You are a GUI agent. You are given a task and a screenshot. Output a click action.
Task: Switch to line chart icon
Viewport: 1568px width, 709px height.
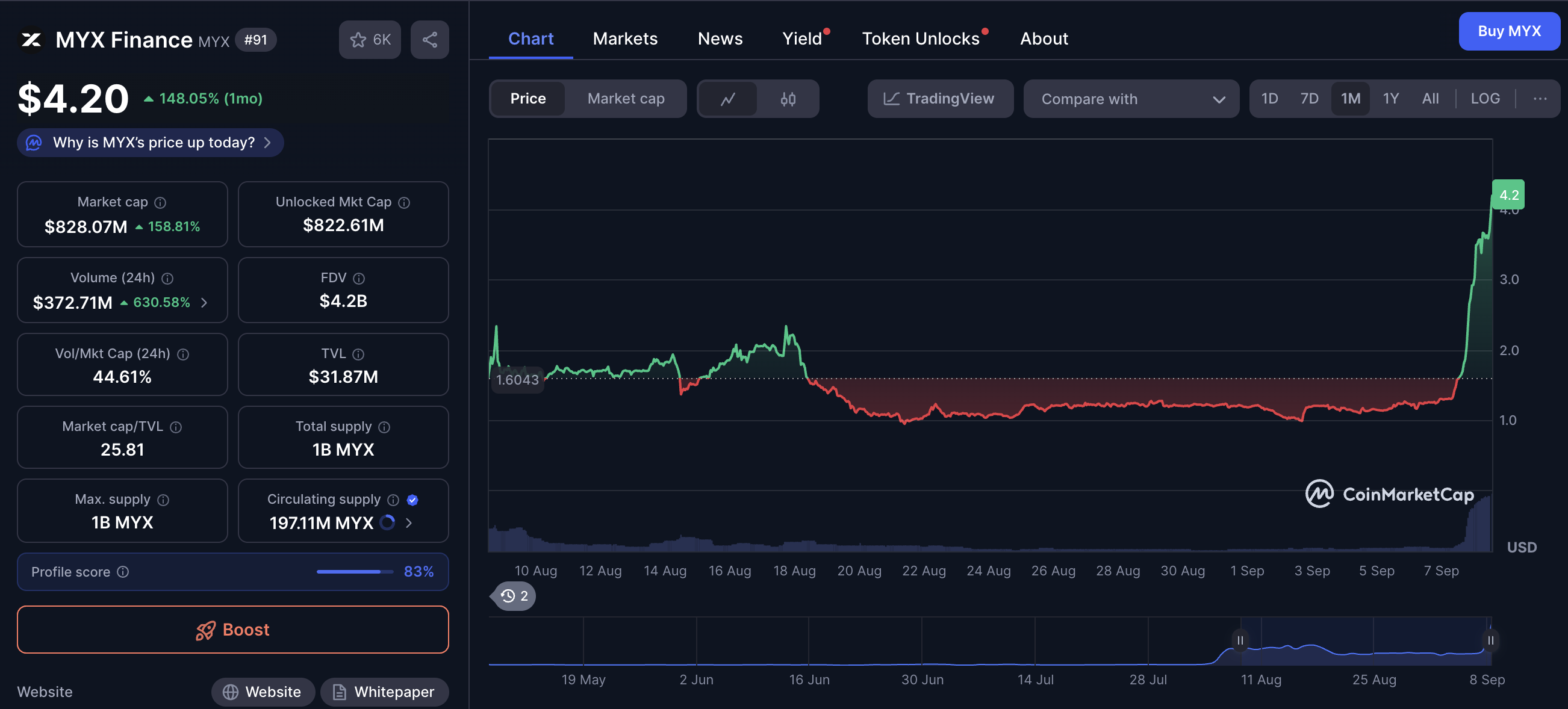click(x=727, y=99)
